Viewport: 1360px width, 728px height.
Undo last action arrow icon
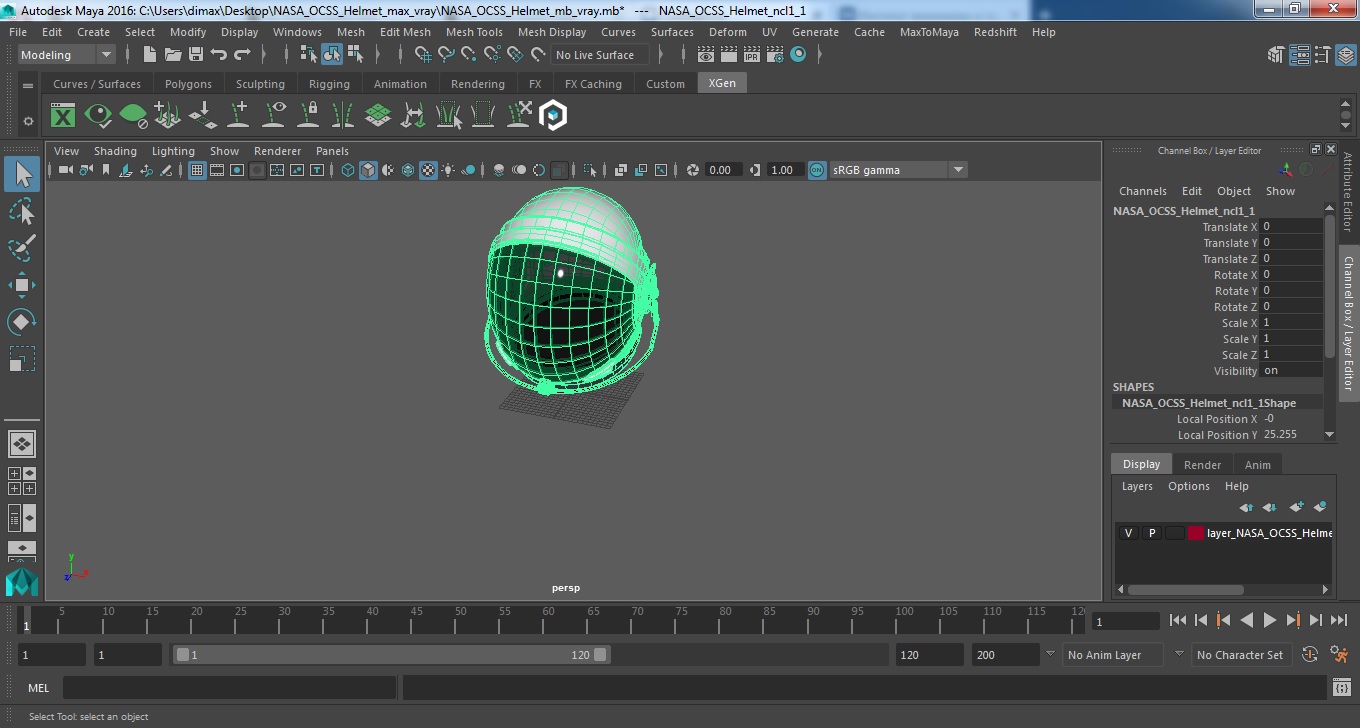click(219, 55)
